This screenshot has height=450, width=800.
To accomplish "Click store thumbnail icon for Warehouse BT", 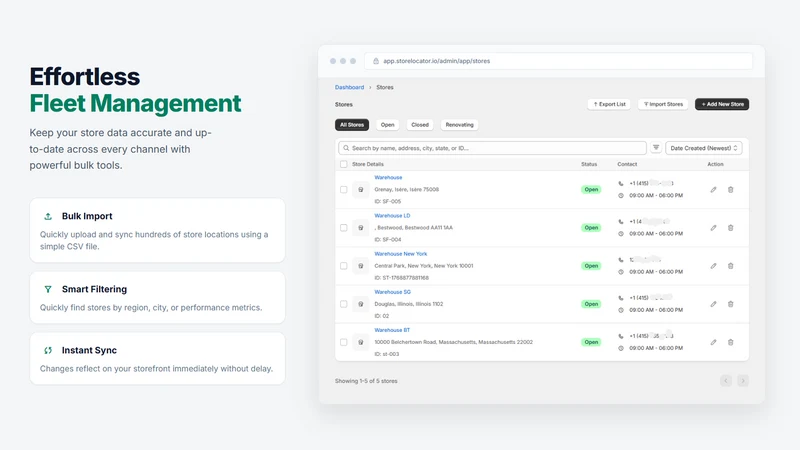I will [x=361, y=342].
